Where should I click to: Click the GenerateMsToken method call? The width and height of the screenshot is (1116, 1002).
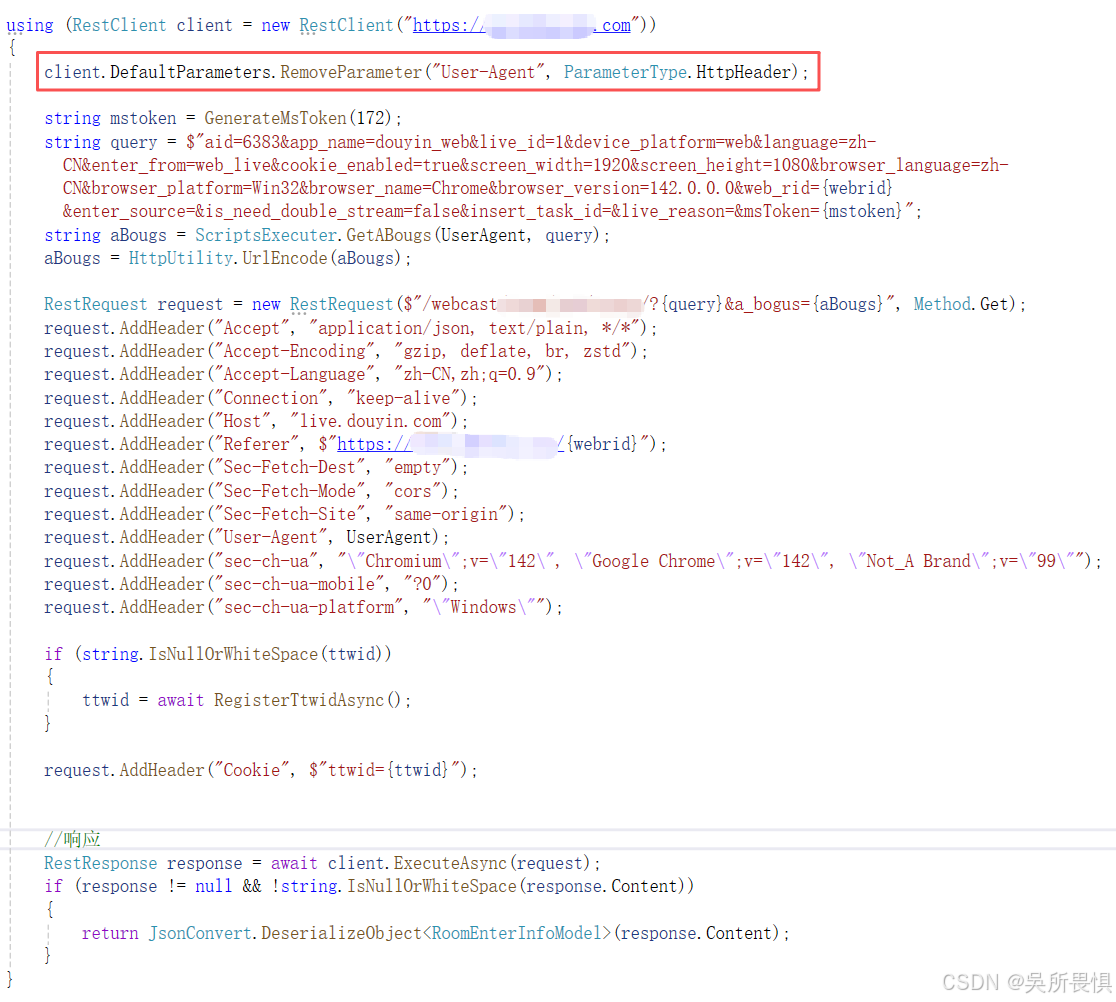tap(270, 118)
